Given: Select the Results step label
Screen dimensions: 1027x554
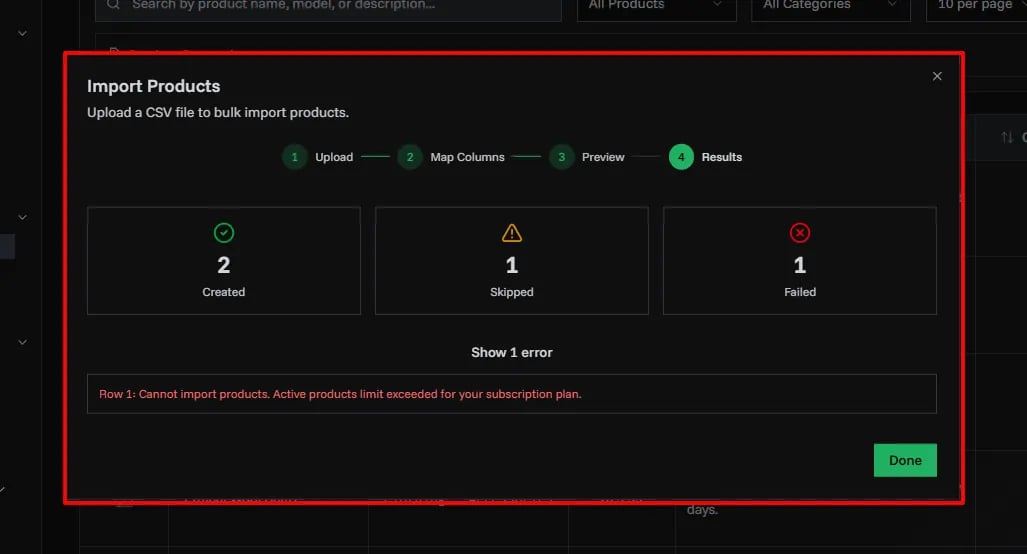Looking at the screenshot, I should (721, 157).
